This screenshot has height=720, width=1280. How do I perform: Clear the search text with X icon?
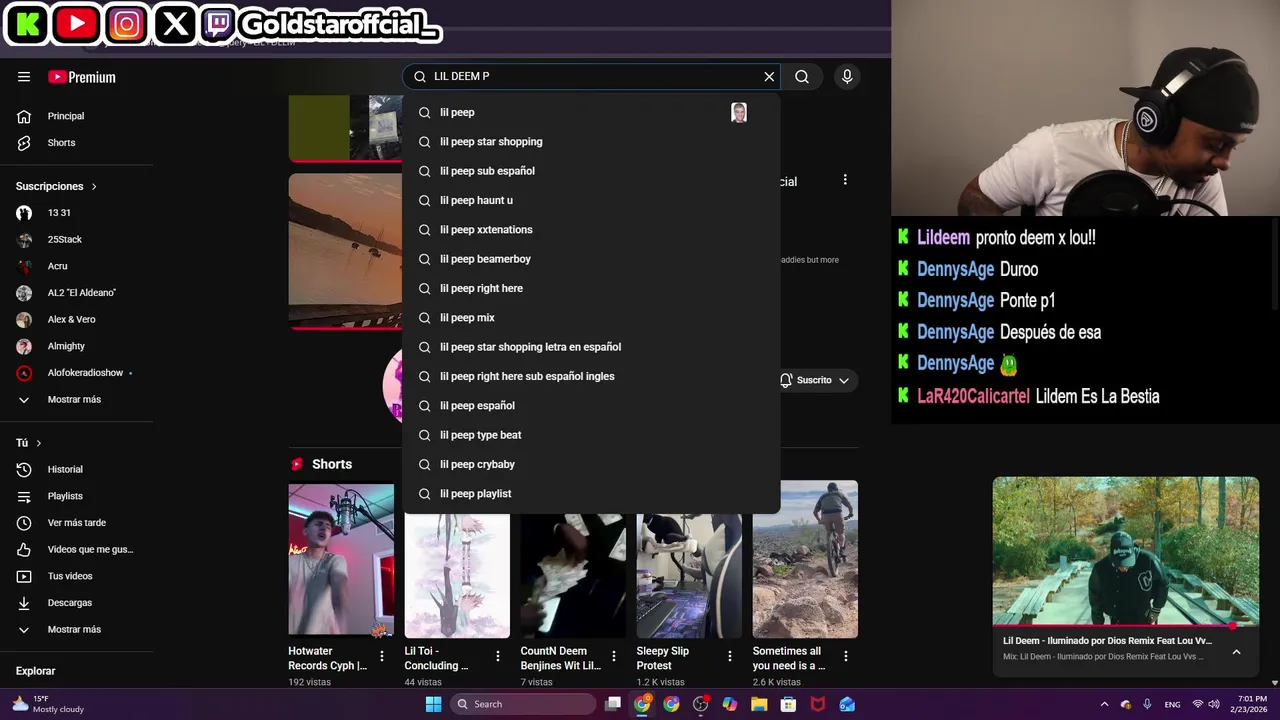point(769,76)
